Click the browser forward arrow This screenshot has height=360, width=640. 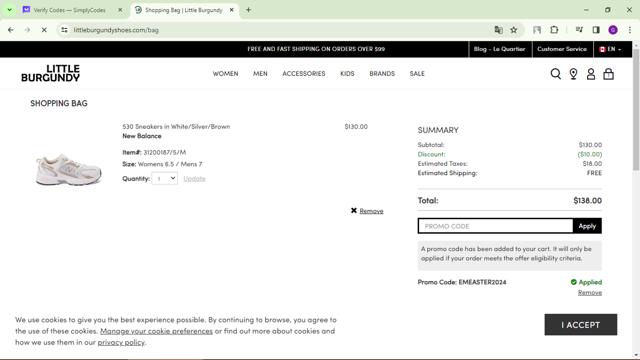click(x=27, y=30)
